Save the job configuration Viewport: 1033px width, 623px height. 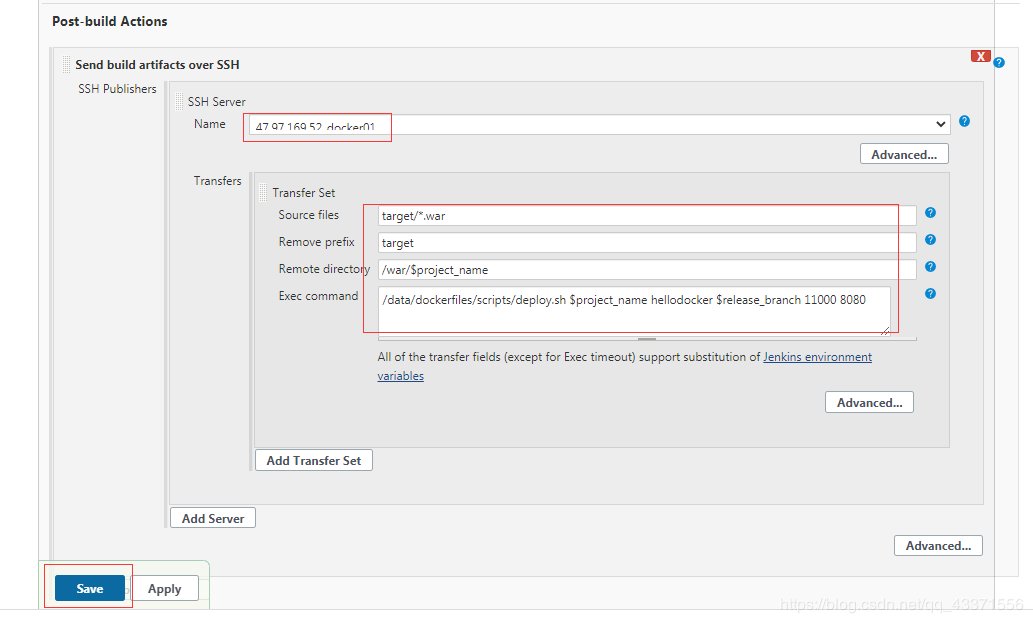90,589
